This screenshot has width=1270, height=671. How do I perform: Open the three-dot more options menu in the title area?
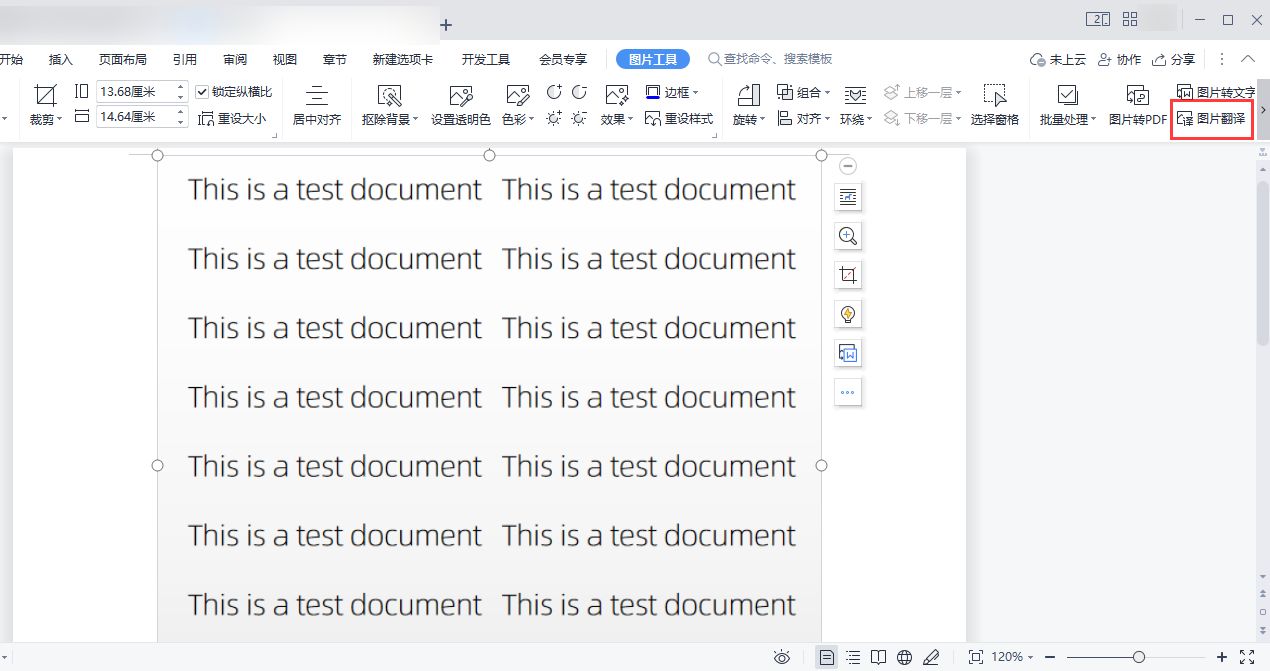point(1222,60)
